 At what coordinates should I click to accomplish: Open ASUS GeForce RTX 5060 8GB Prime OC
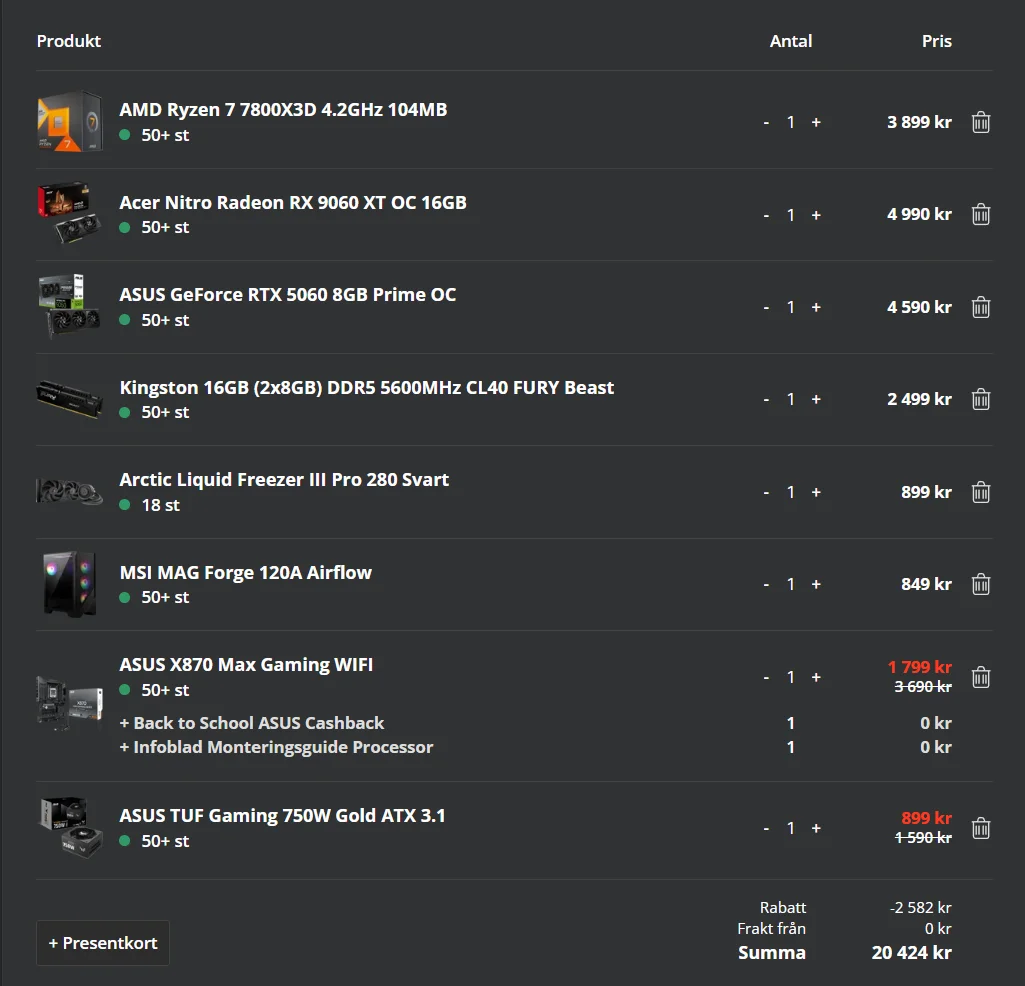pyautogui.click(x=288, y=294)
